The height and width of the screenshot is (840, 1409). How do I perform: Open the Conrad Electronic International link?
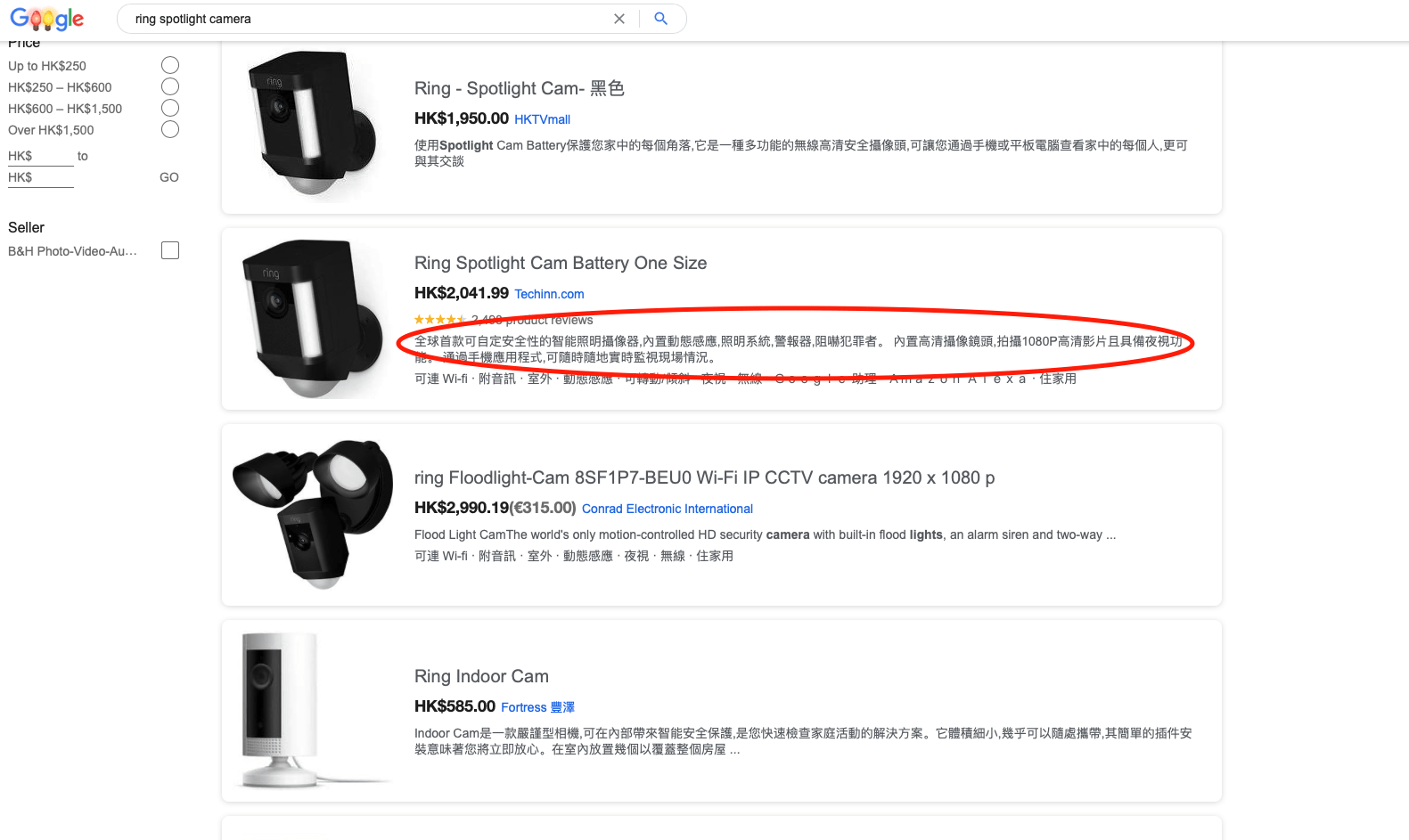point(668,509)
